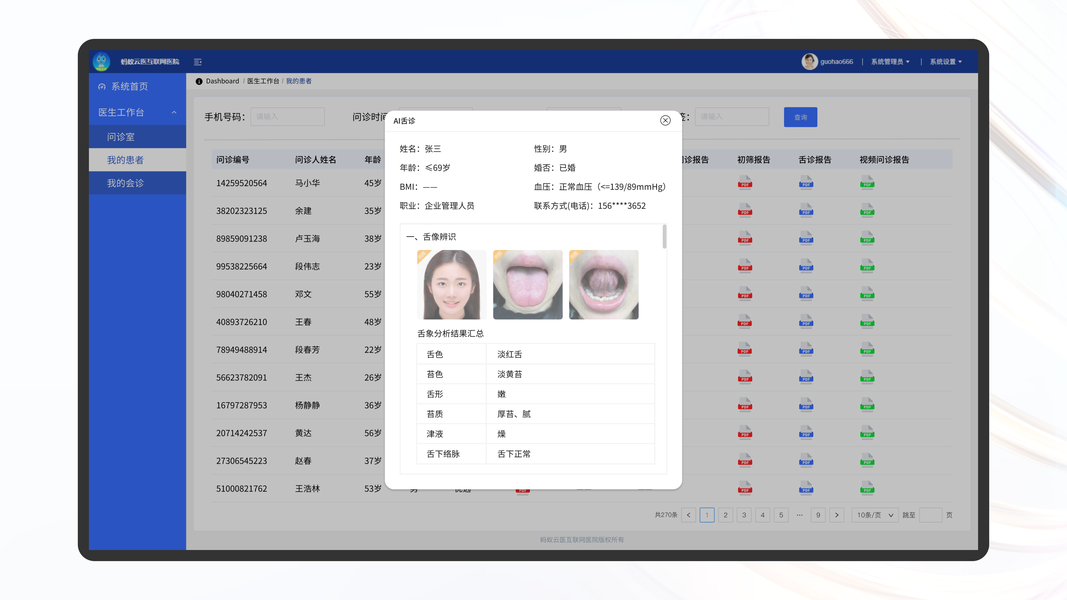Open 舌诊报告 PDF for 杨静静

(806, 405)
